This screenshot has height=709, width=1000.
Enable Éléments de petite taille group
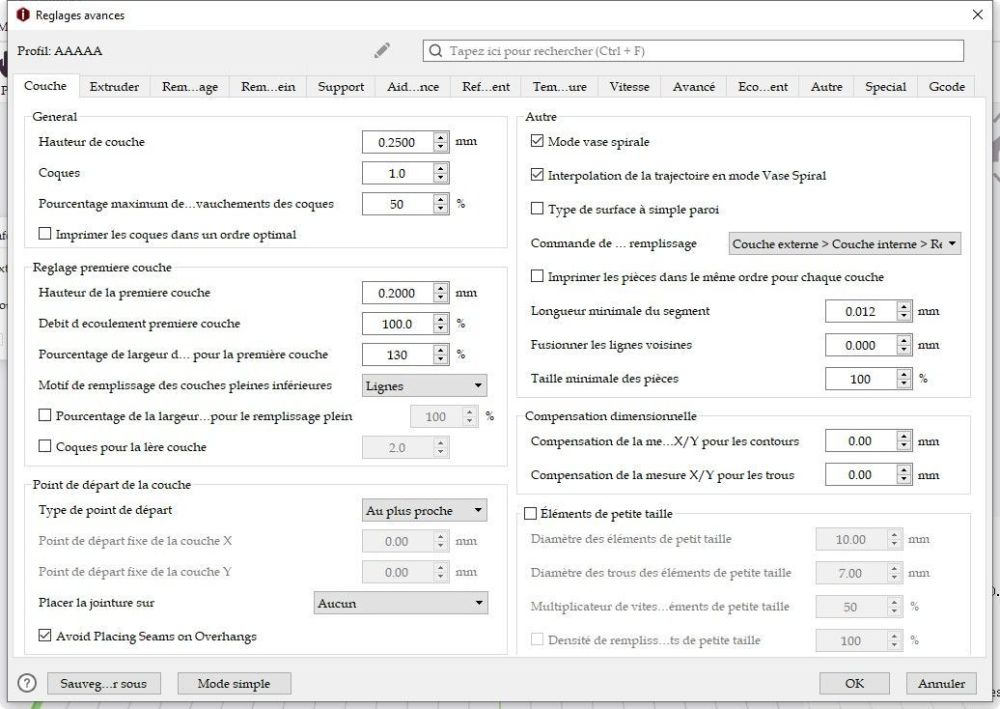tap(530, 513)
